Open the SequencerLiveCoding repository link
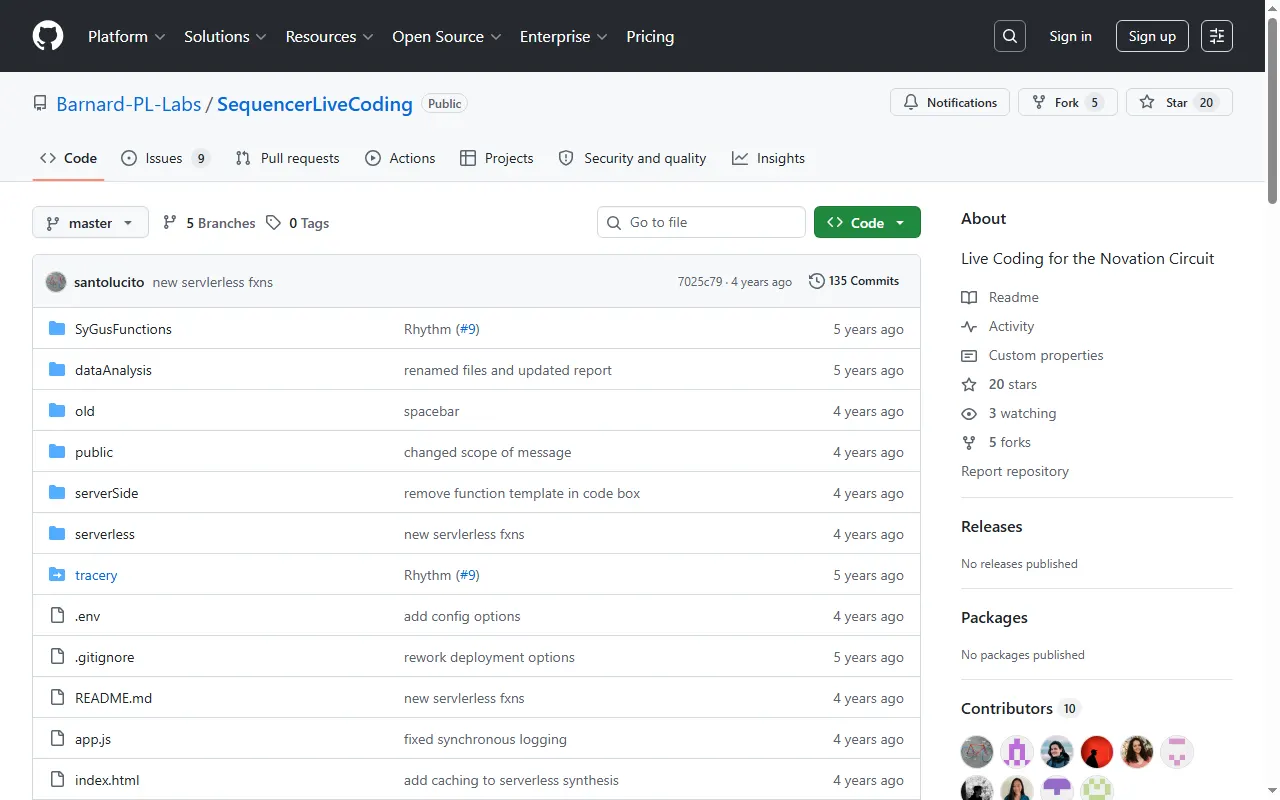This screenshot has height=800, width=1280. (x=315, y=104)
